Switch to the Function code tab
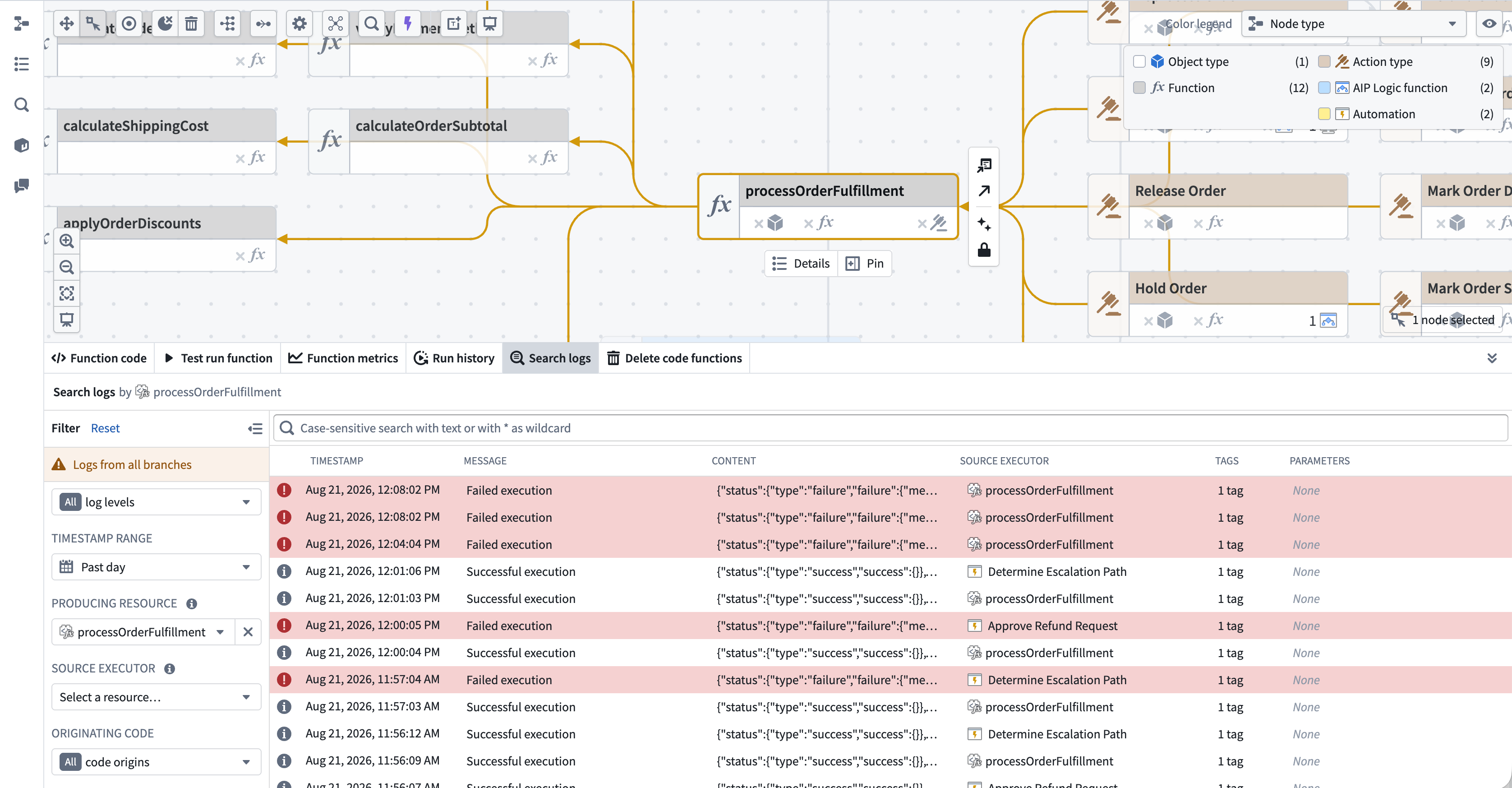The image size is (1512, 788). 99,358
